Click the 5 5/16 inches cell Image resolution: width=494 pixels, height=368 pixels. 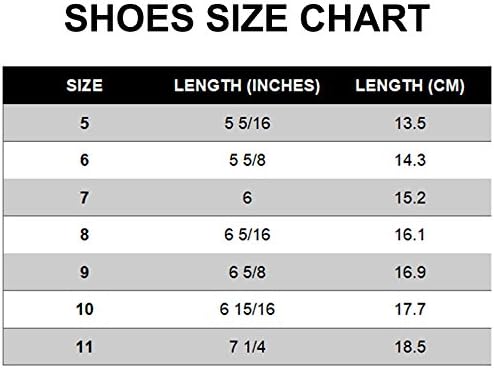(247, 123)
